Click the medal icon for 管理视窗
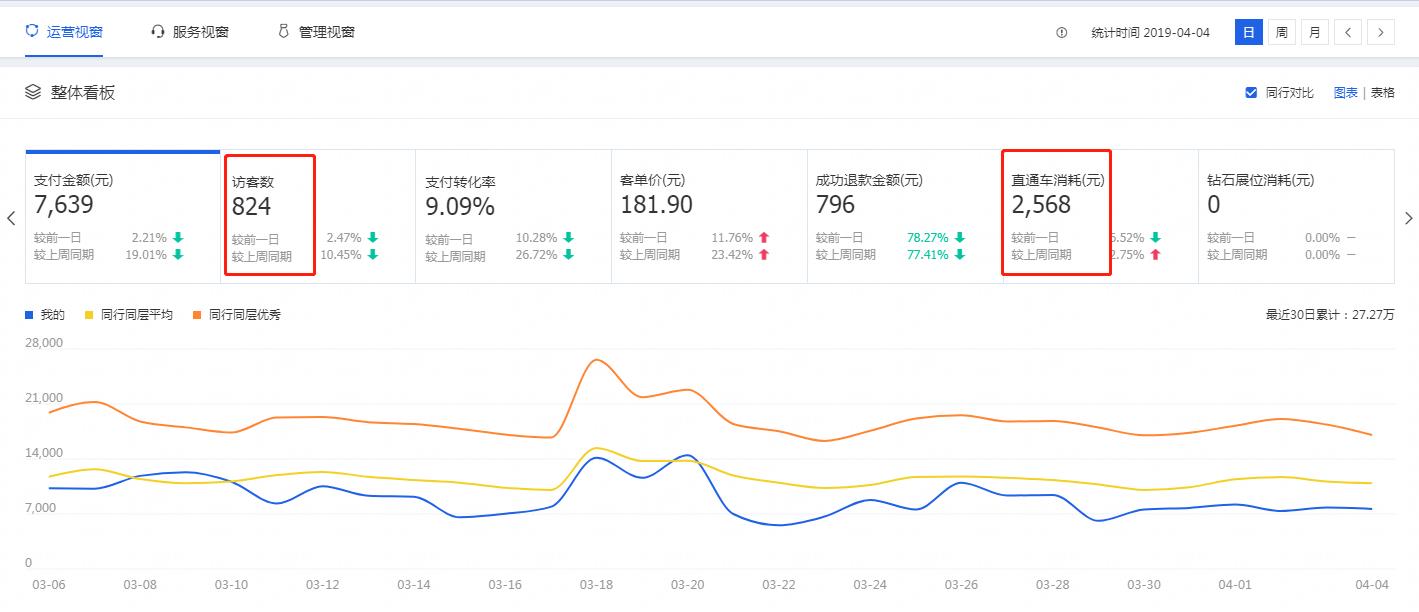 coord(283,32)
